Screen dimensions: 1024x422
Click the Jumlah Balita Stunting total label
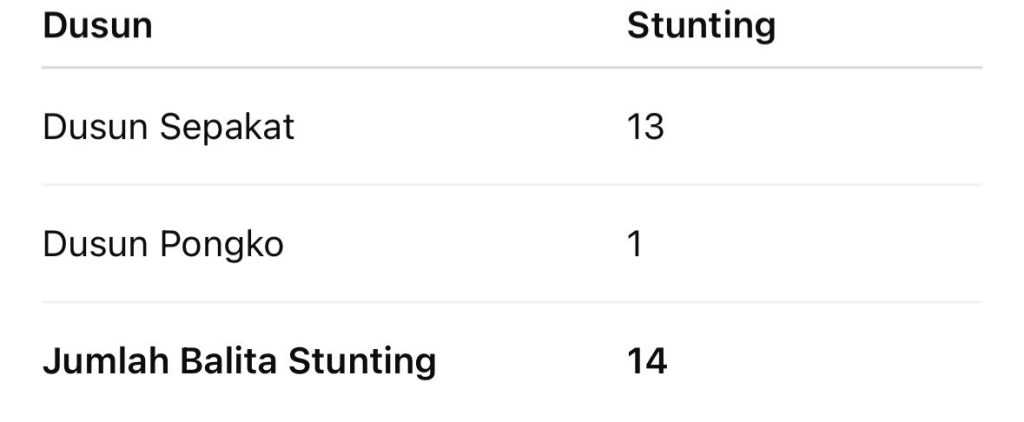[239, 363]
